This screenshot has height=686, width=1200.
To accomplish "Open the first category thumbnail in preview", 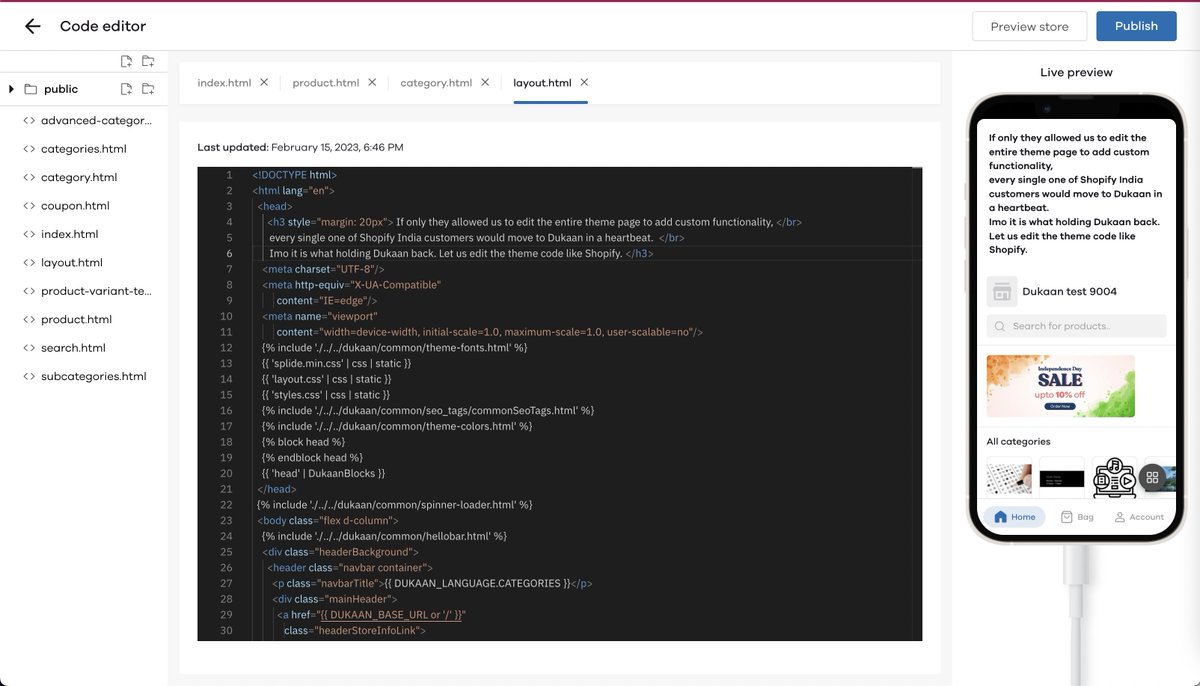I will point(1009,476).
